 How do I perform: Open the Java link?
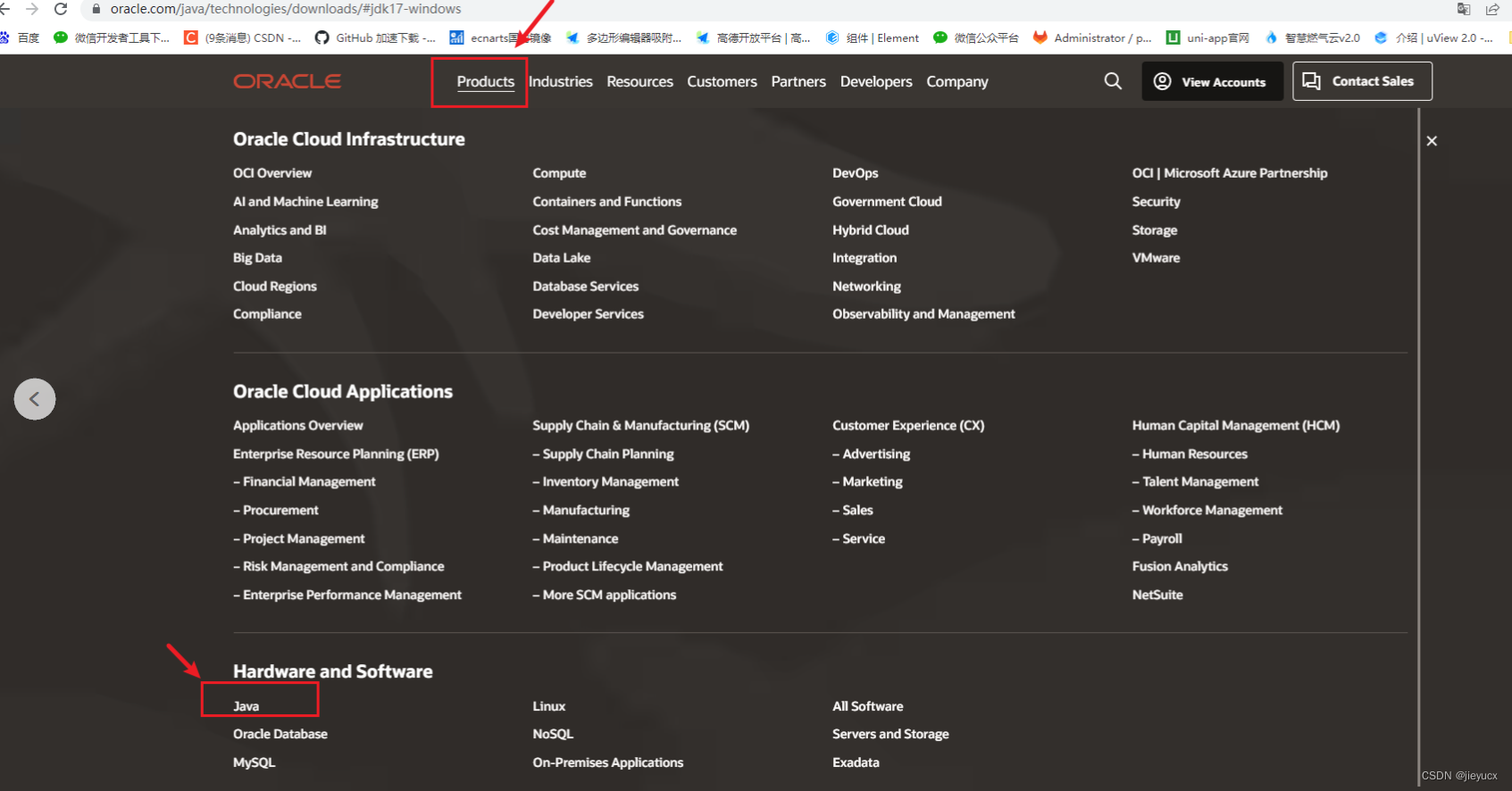click(246, 706)
